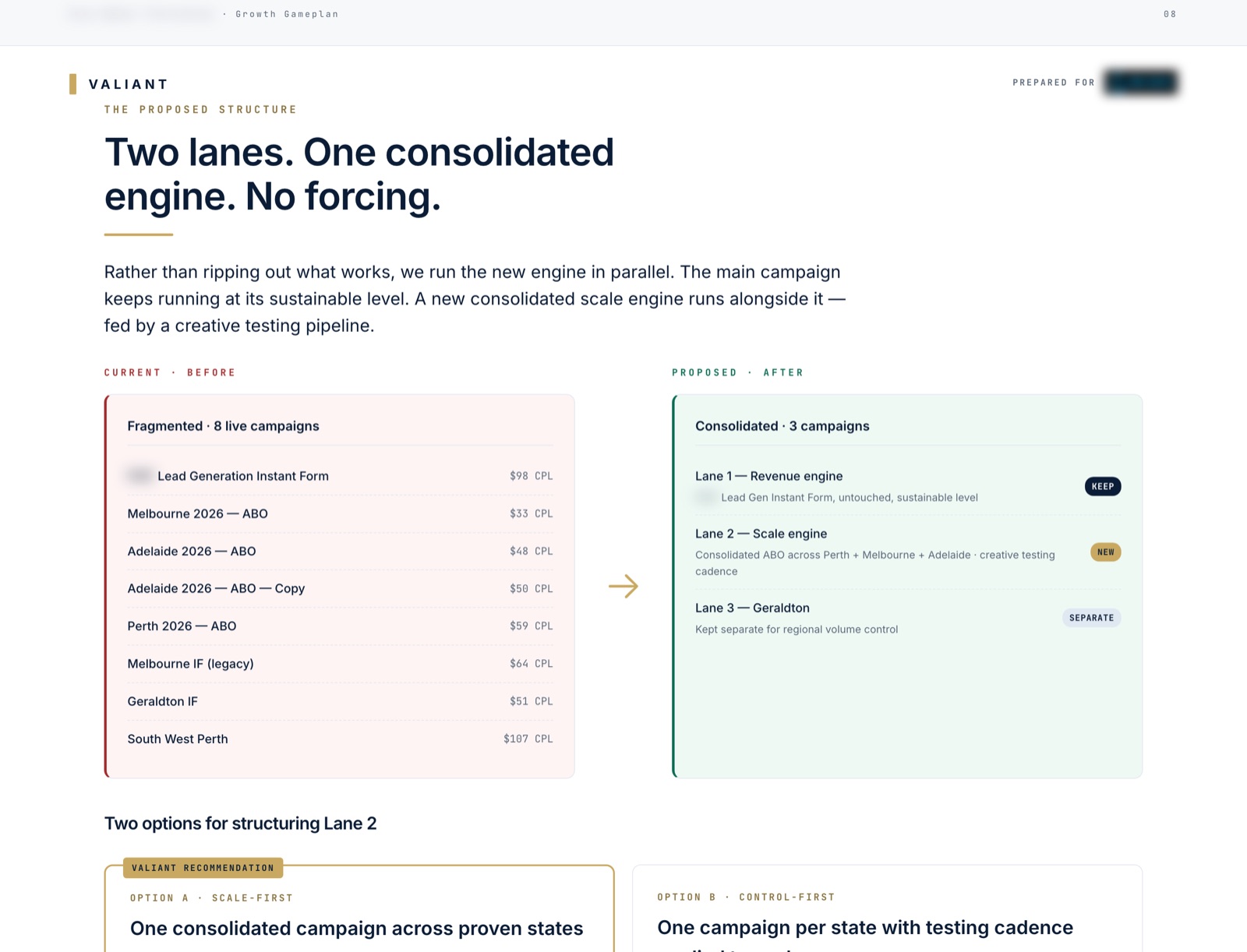Select the Lead Generation Instant Form row
1247x952 pixels.
coord(340,476)
